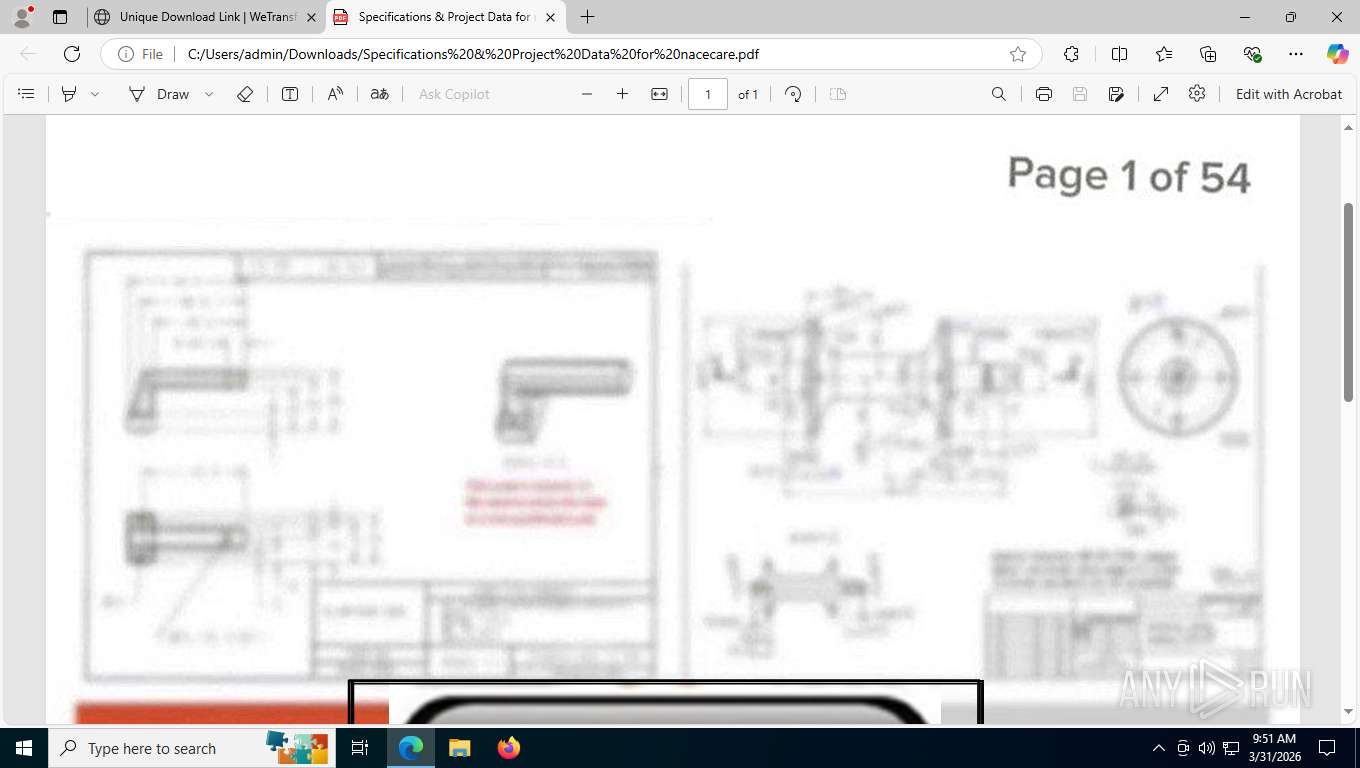The height and width of the screenshot is (768, 1360).
Task: Select the Erase tool
Action: (245, 94)
